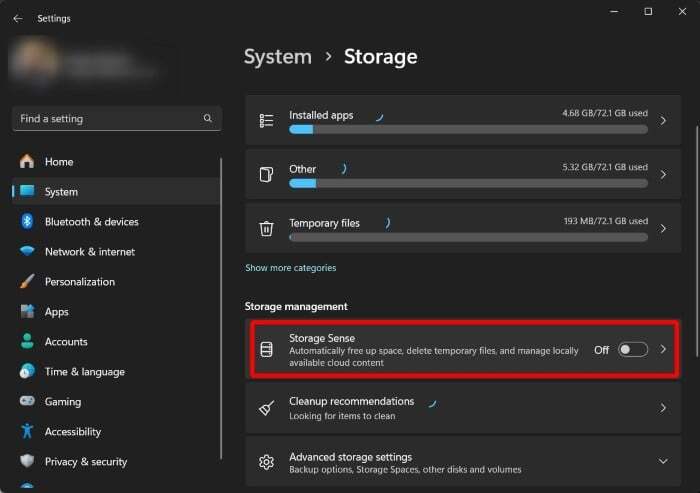Click the Cleanup recommendations broom icon
700x493 pixels.
coord(267,408)
